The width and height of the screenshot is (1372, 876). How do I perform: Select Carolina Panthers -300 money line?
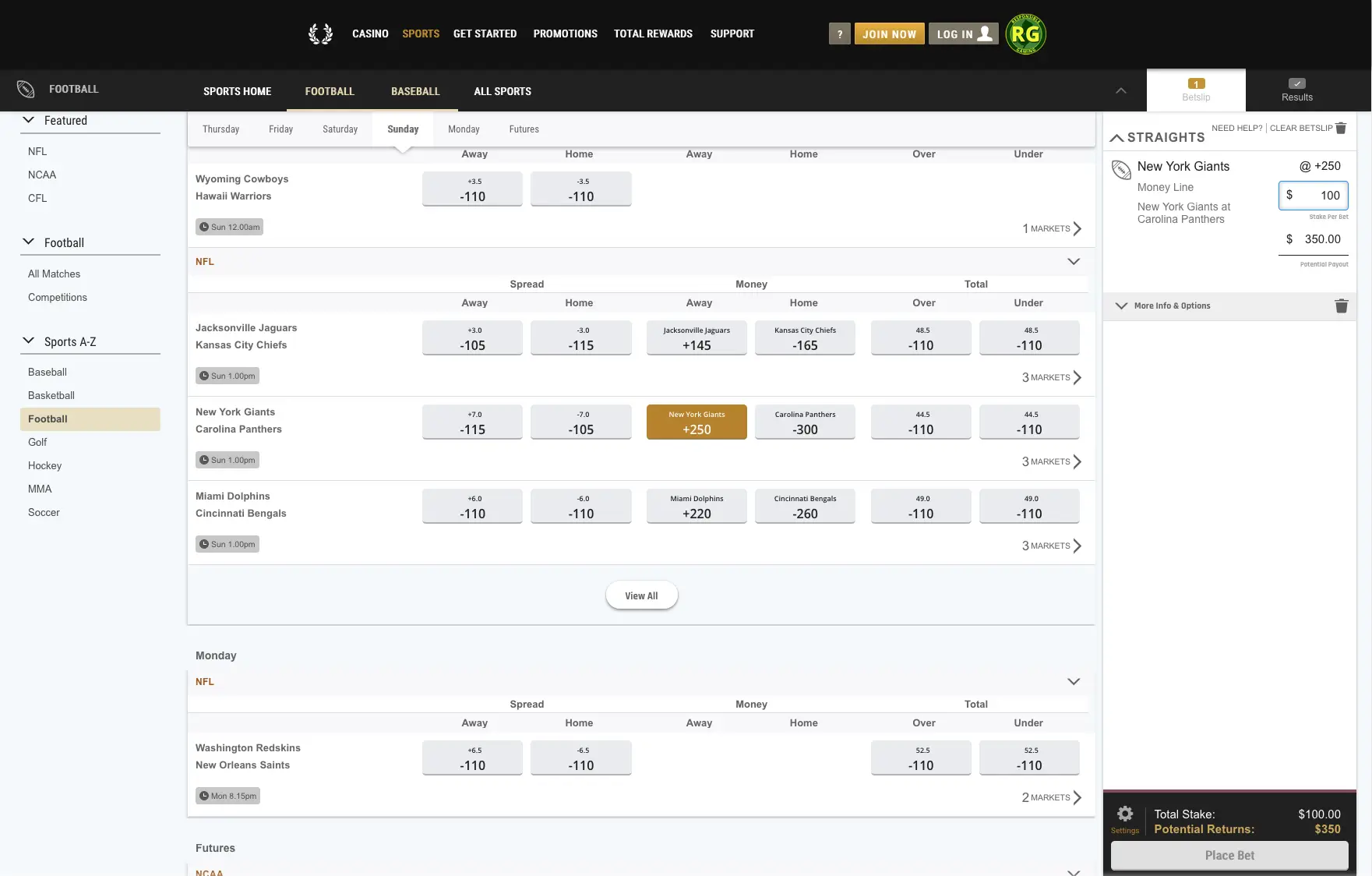pos(805,422)
